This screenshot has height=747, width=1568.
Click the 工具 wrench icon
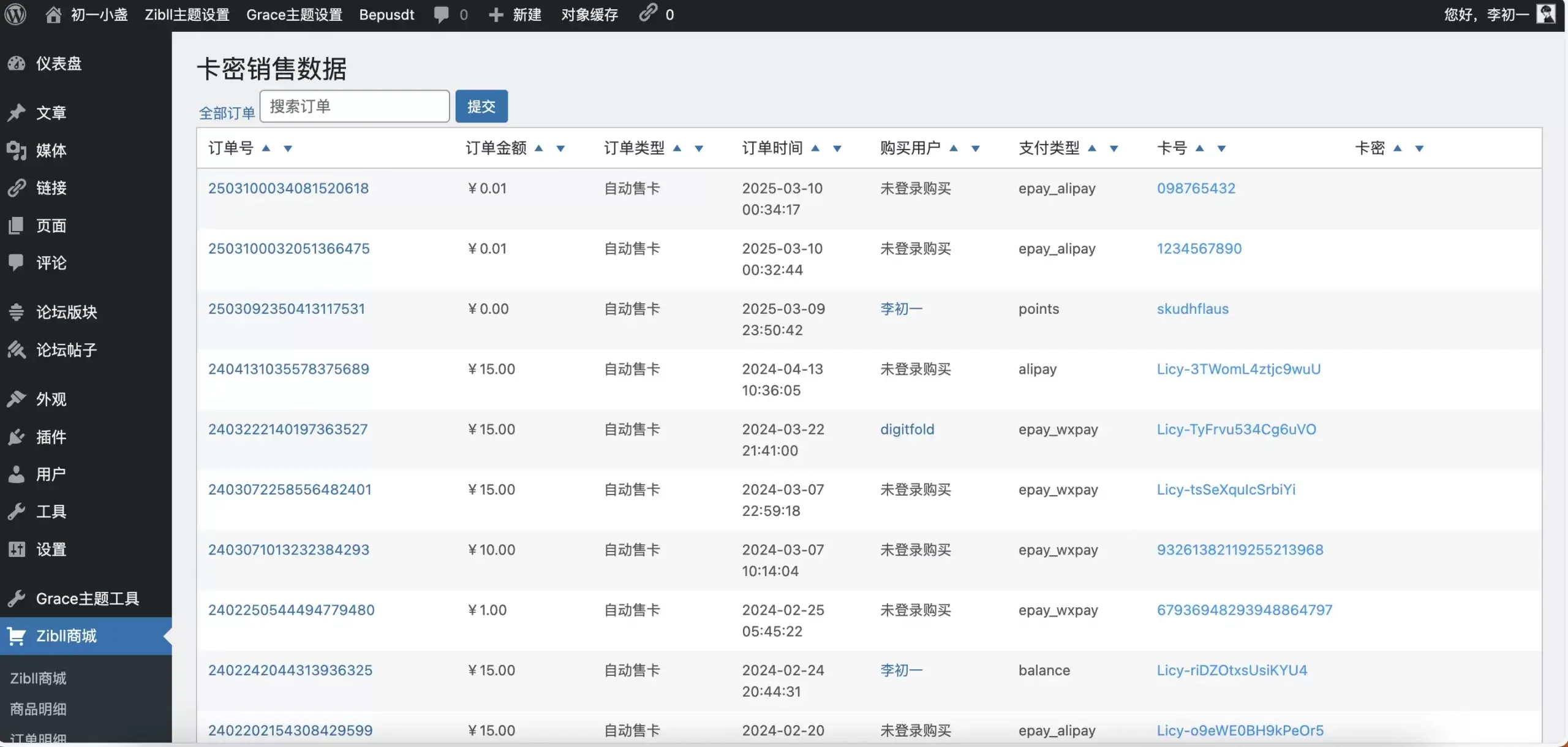pos(17,512)
